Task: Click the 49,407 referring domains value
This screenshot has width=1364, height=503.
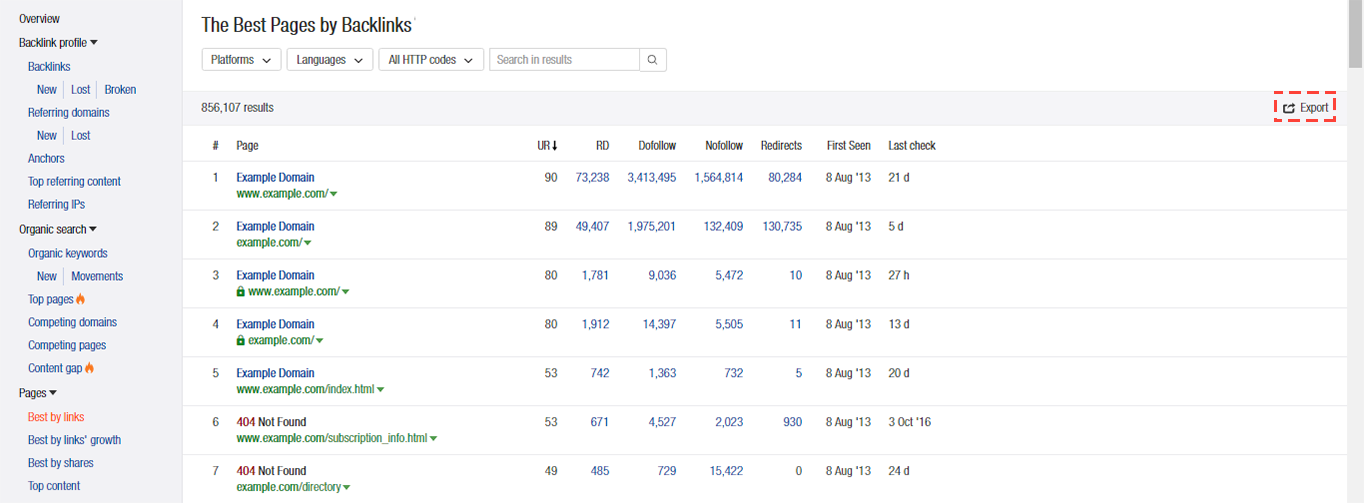Action: coord(592,227)
